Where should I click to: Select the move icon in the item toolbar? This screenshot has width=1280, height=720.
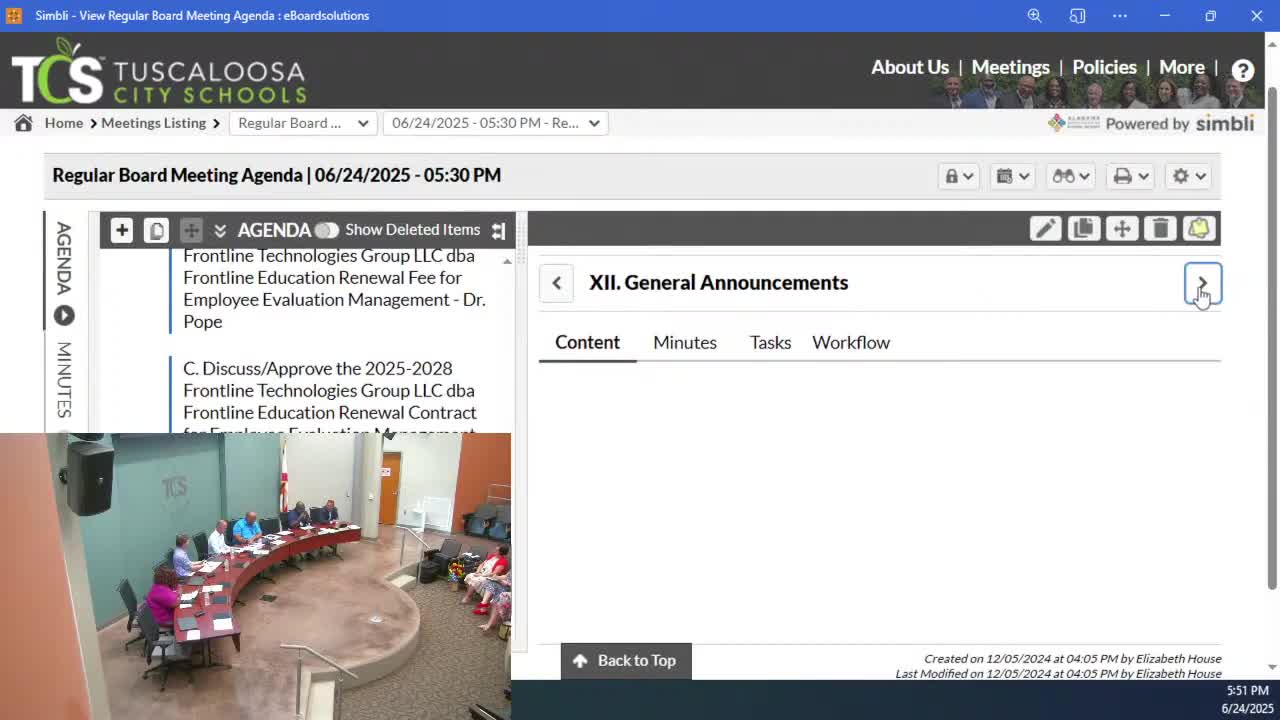[1121, 228]
